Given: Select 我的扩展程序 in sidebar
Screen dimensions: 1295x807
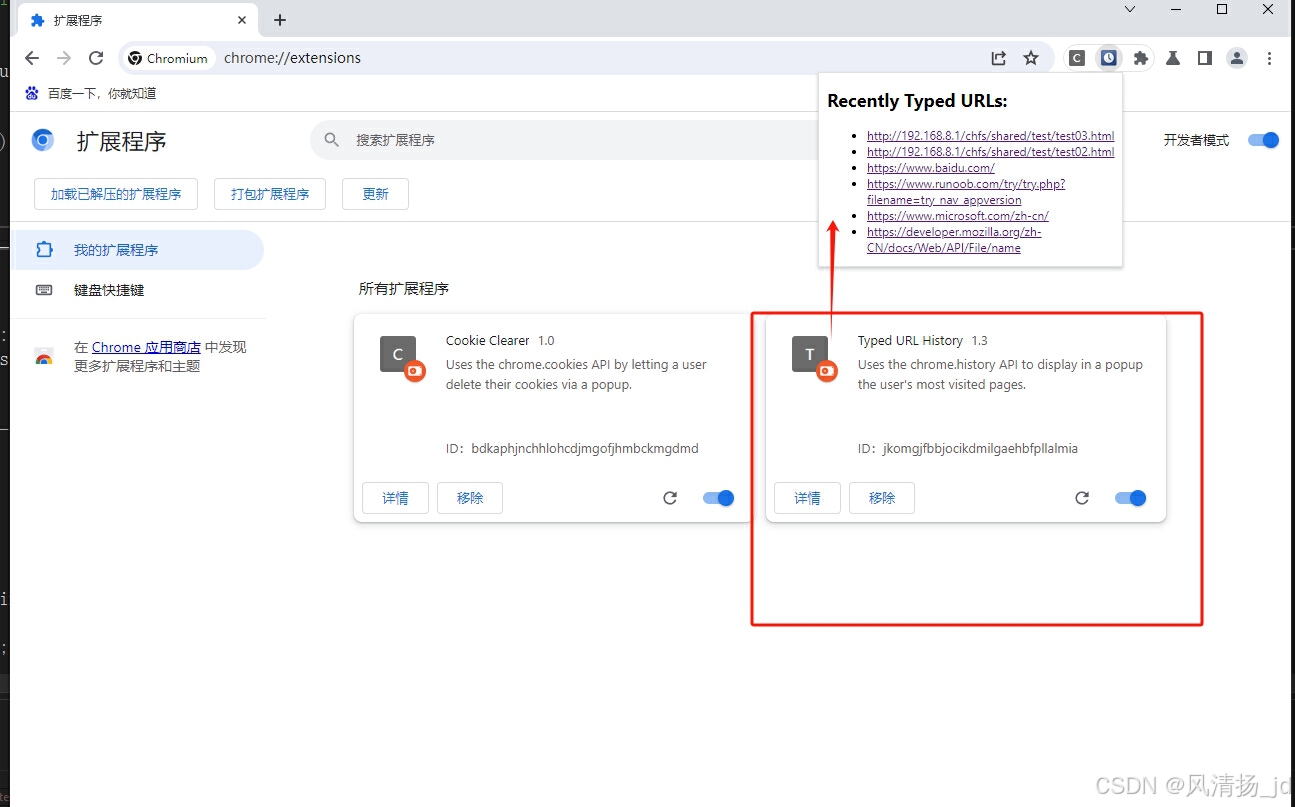Looking at the screenshot, I should tap(137, 250).
